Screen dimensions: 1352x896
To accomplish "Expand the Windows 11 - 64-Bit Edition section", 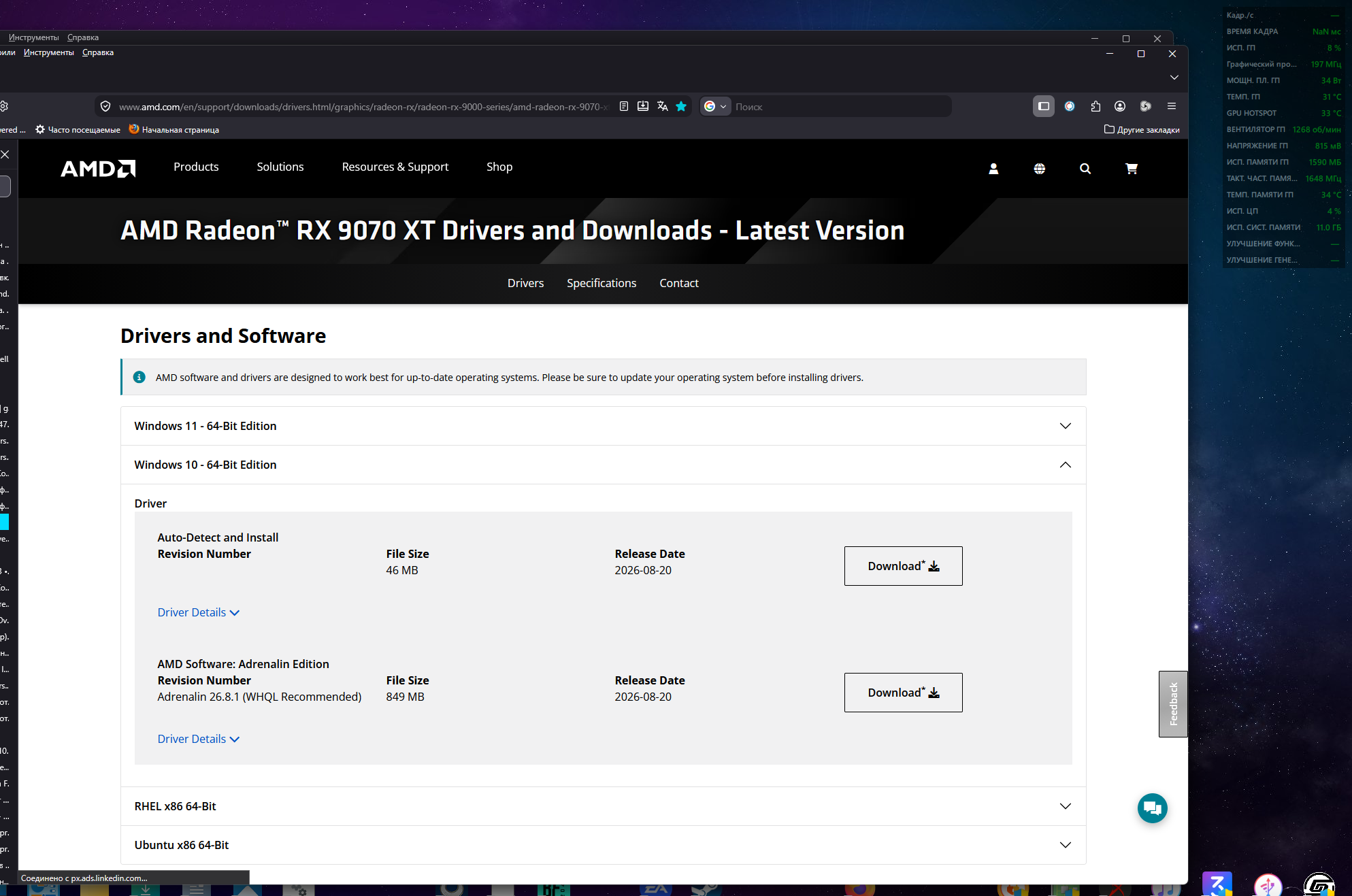I will (603, 426).
